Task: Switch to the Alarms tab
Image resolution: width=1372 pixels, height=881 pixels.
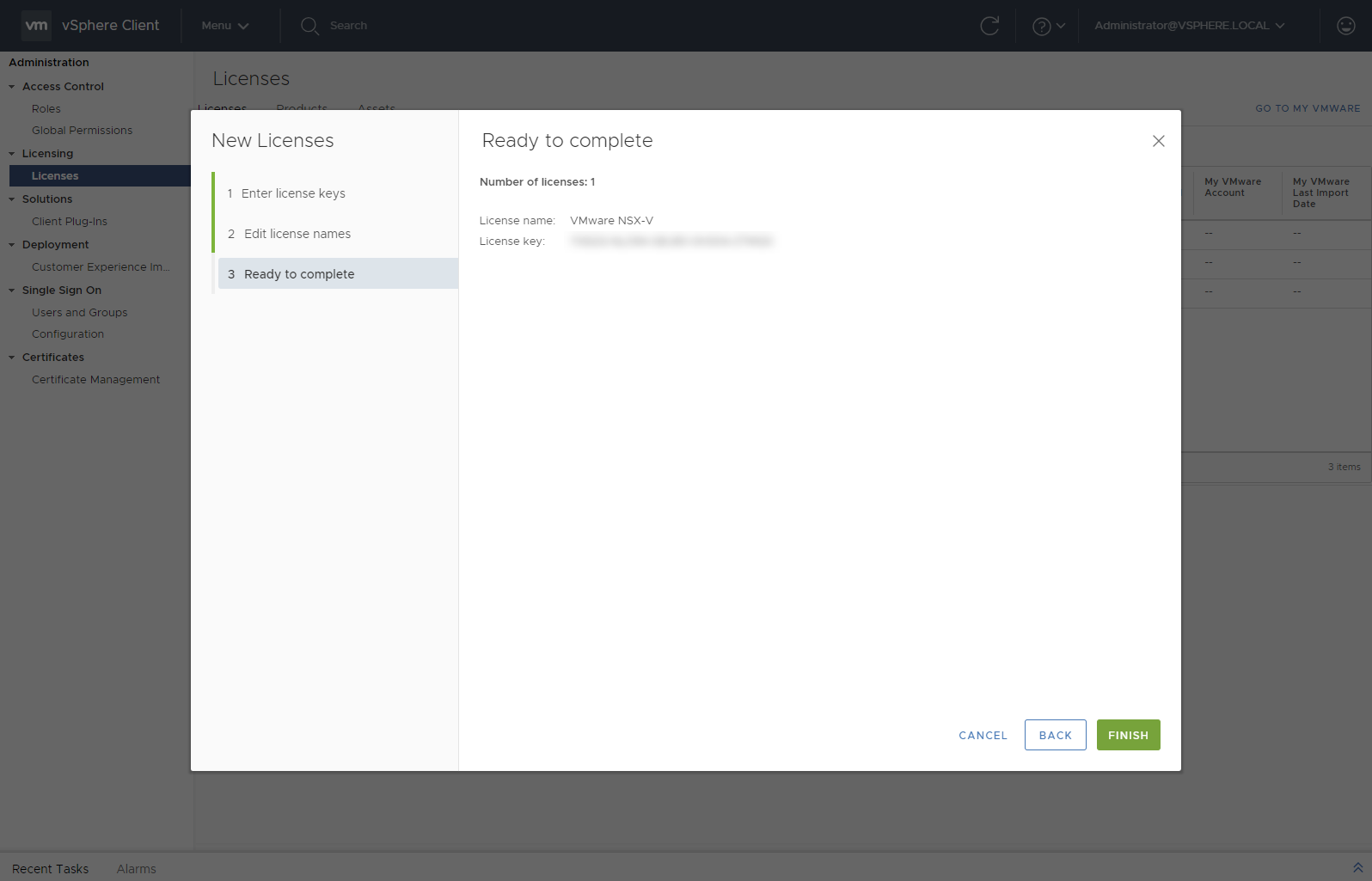Action: coord(136,869)
